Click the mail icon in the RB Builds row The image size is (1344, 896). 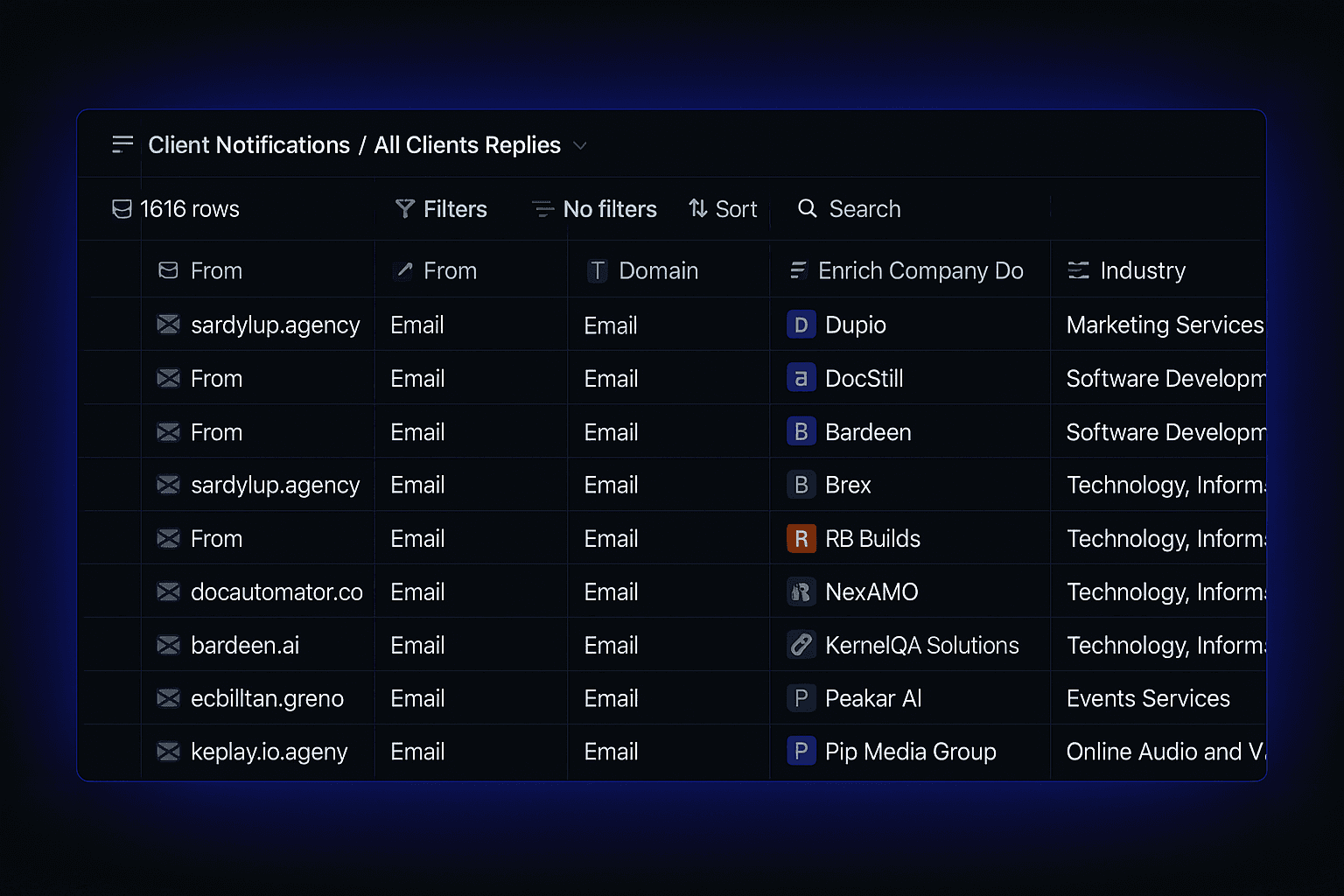[168, 538]
